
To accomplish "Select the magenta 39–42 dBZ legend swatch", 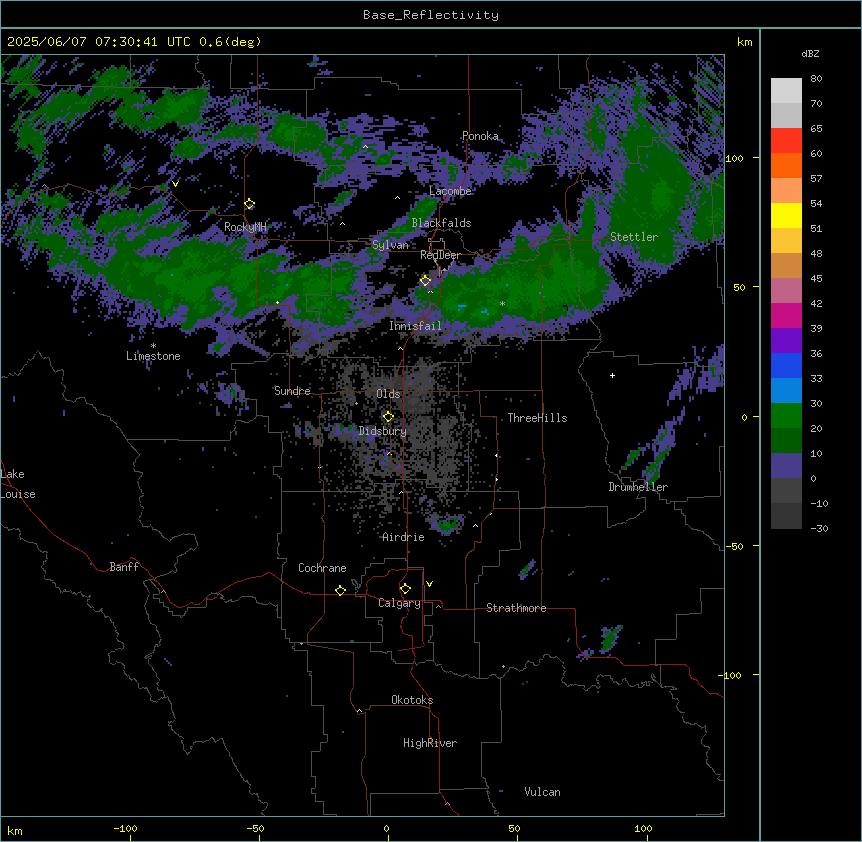I will (x=786, y=315).
